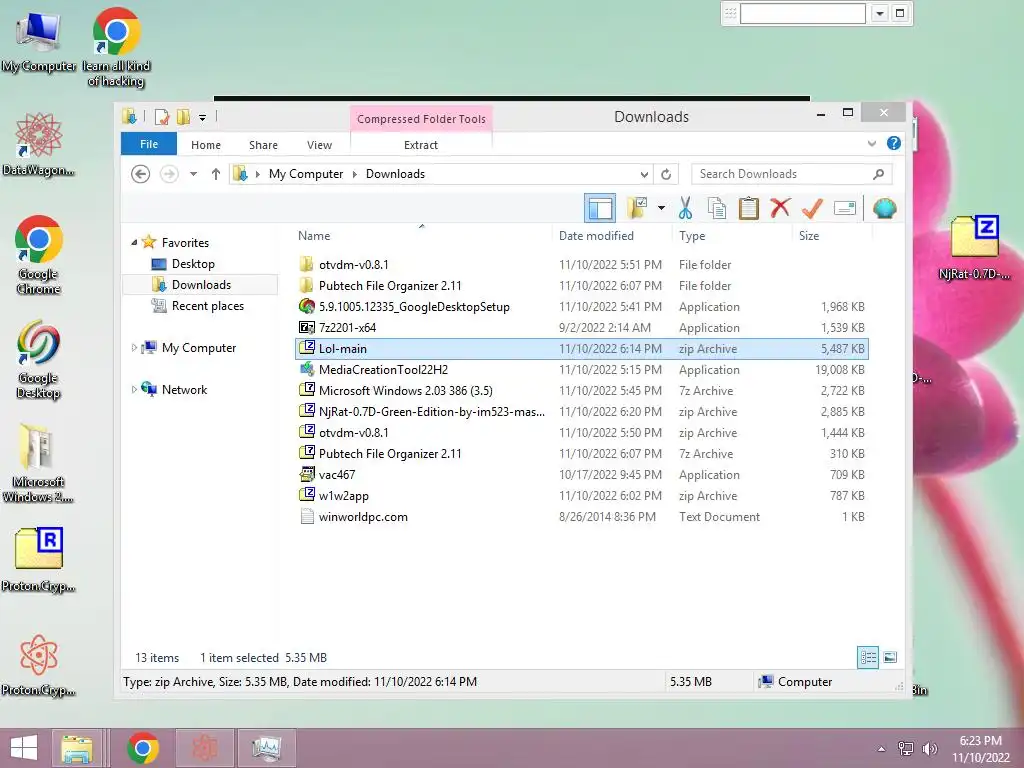
Task: Click the folder options toolbar icon
Action: pyautogui.click(x=637, y=208)
